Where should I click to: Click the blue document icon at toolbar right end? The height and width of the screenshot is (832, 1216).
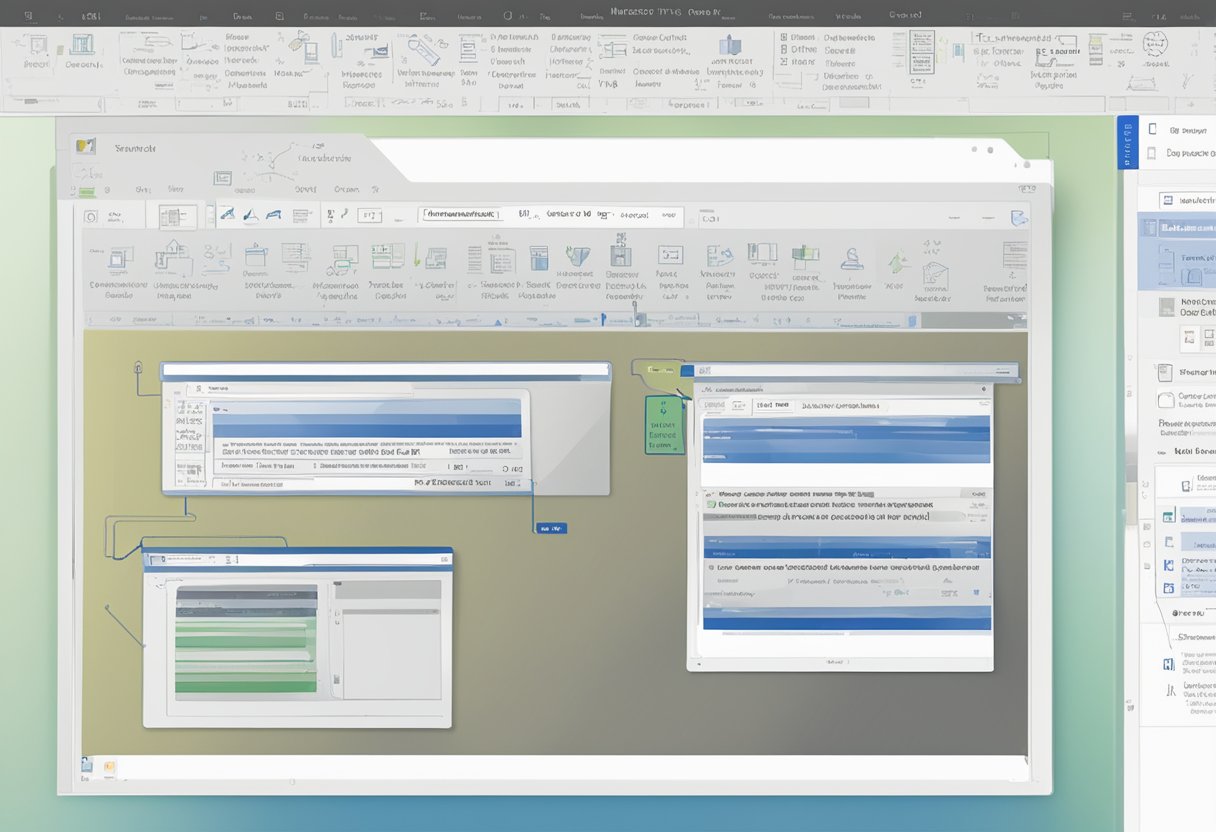click(x=1018, y=217)
